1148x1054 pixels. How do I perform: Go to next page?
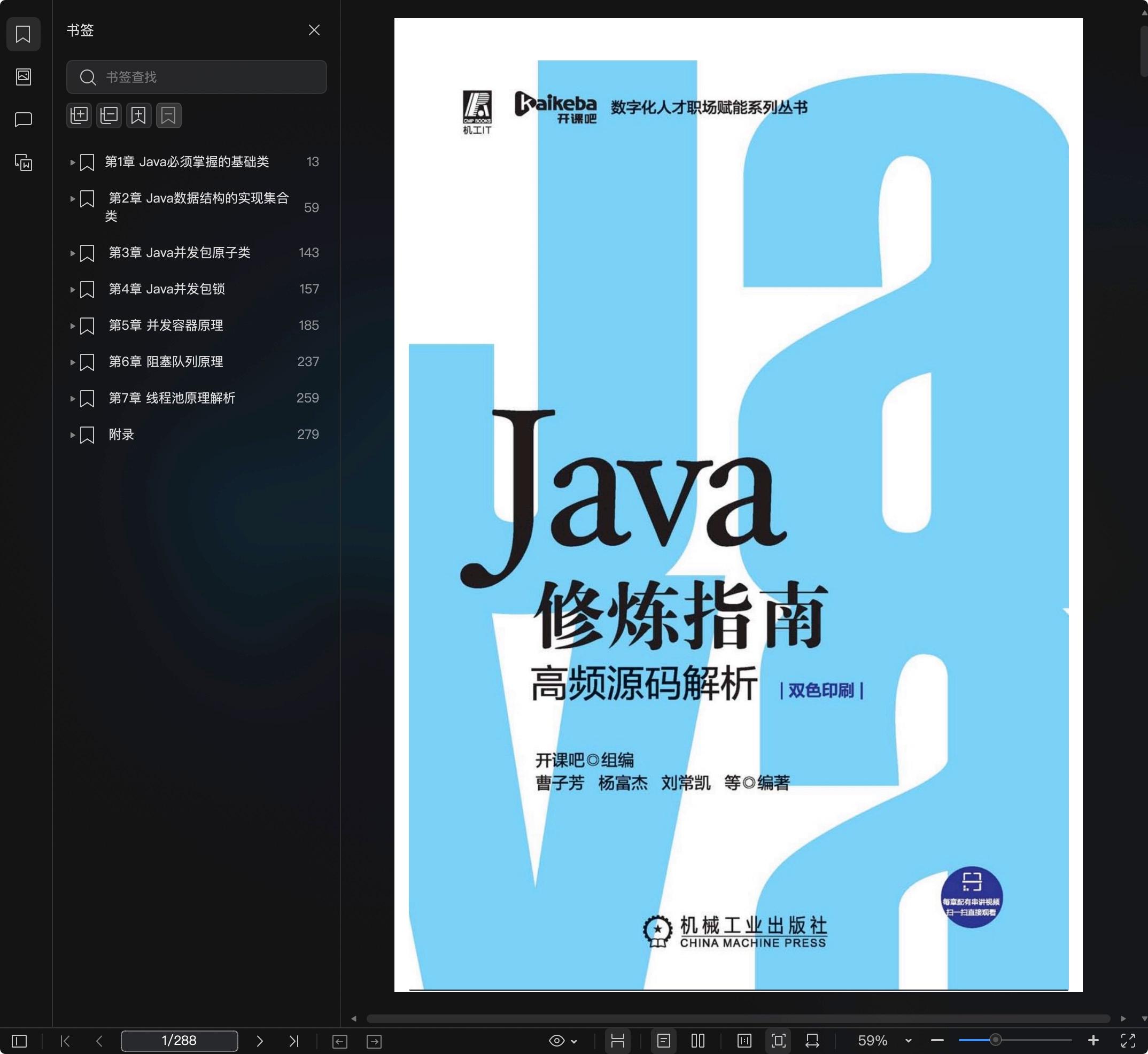(260, 1041)
